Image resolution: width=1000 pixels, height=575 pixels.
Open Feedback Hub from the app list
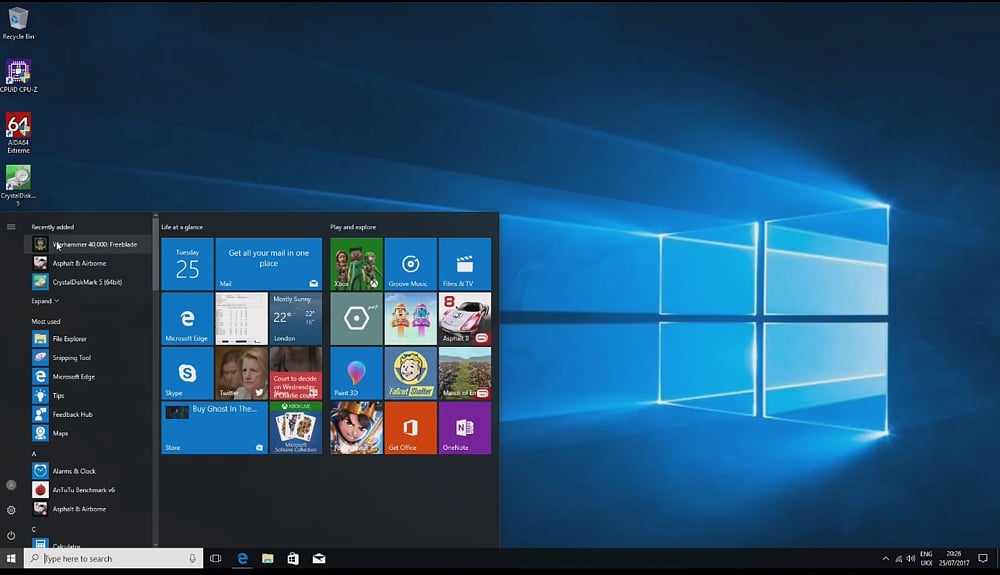(x=72, y=414)
